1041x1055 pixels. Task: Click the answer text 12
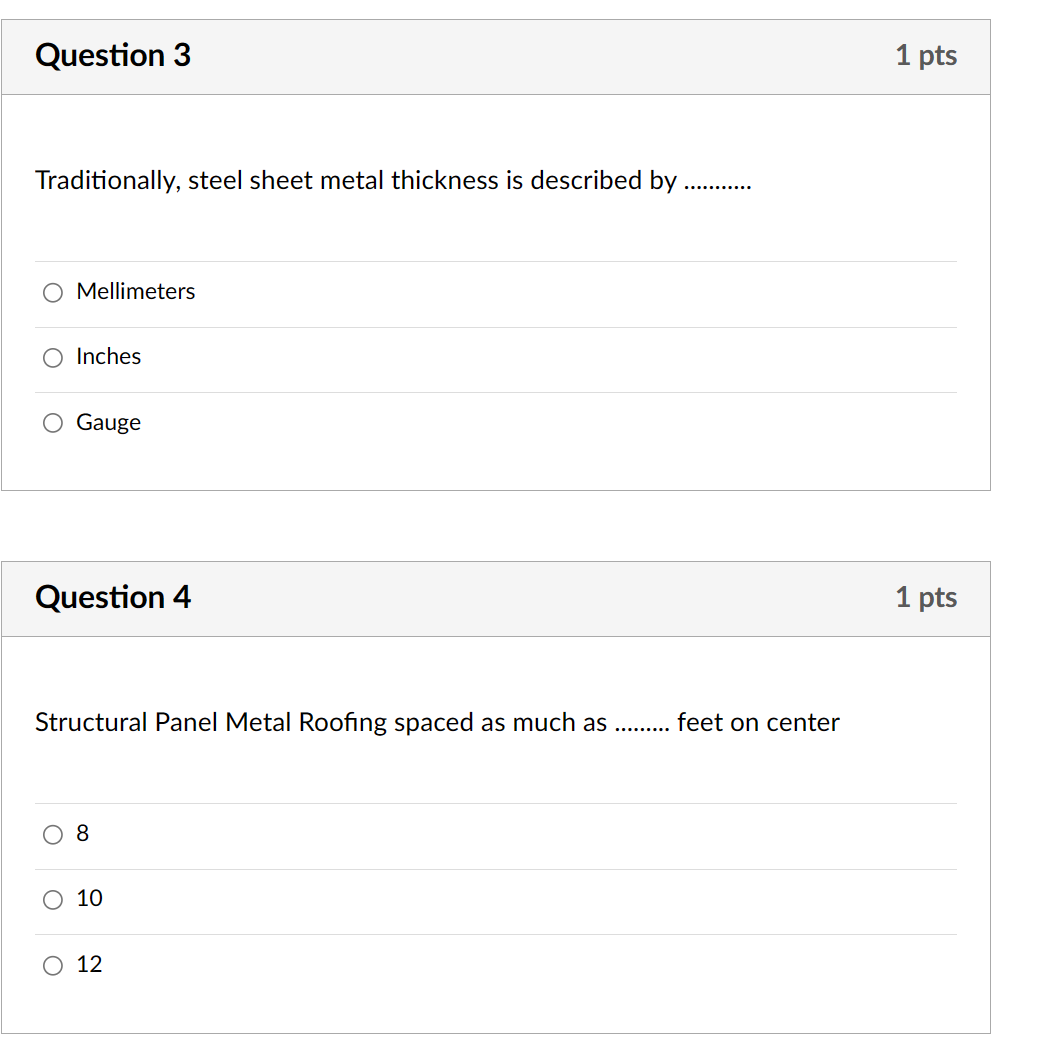coord(89,964)
